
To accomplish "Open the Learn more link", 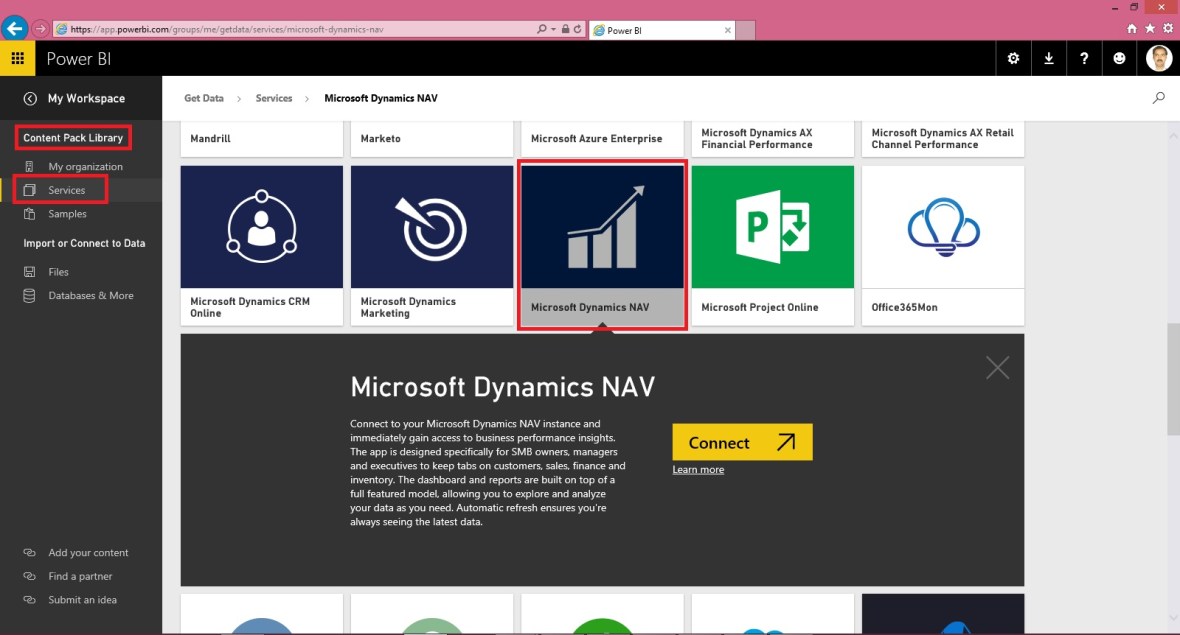I will pyautogui.click(x=698, y=469).
